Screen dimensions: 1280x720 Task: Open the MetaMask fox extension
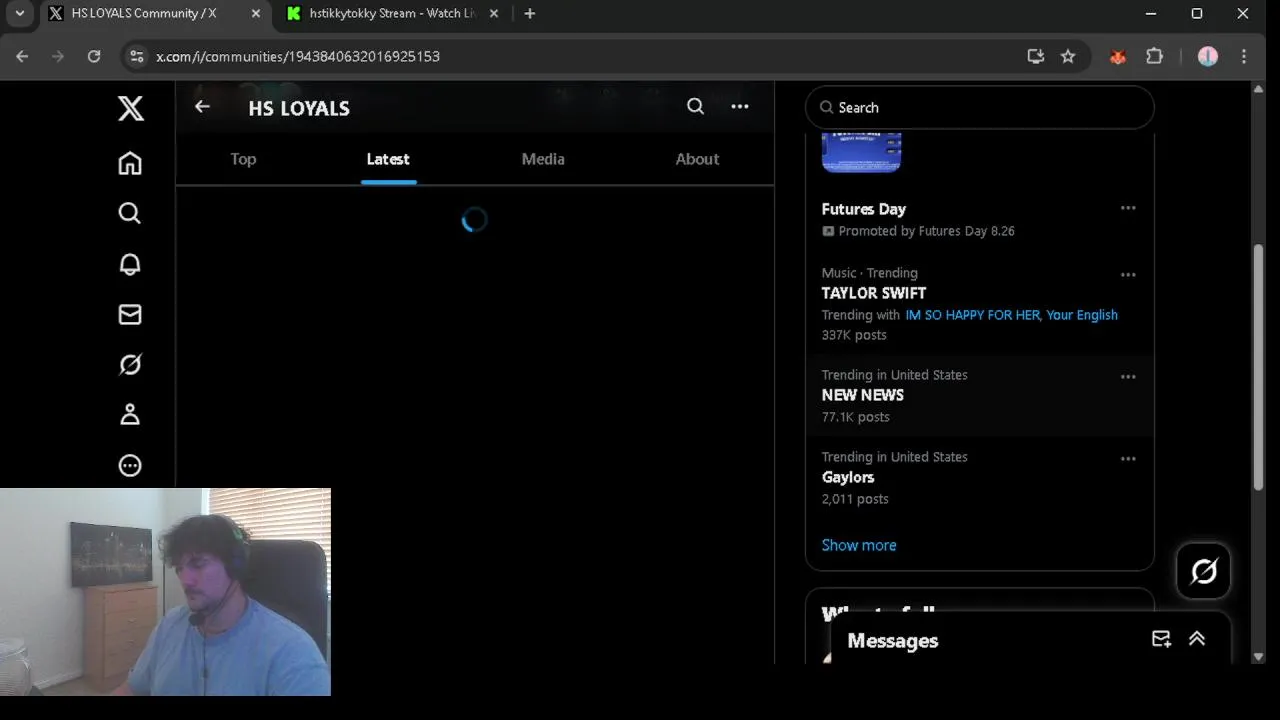[1118, 56]
